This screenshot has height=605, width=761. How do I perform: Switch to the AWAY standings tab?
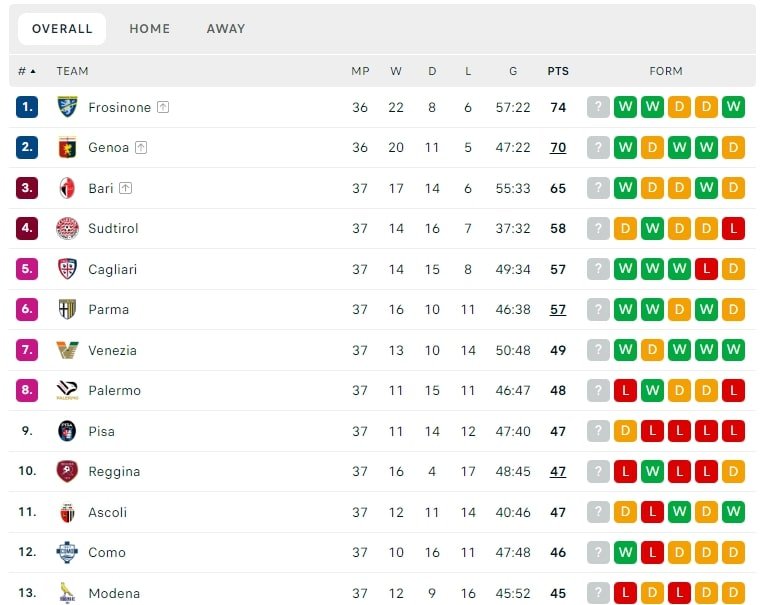226,29
